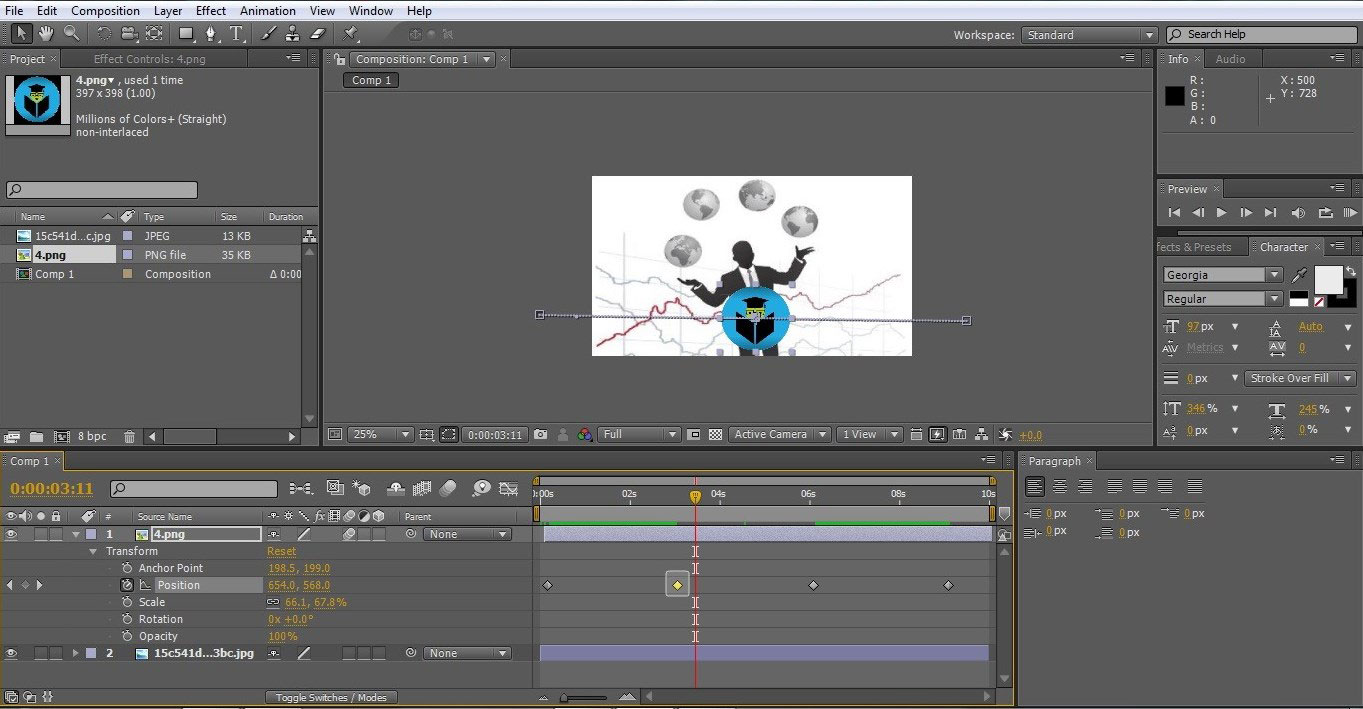Open the Graph Editor

[x=508, y=488]
